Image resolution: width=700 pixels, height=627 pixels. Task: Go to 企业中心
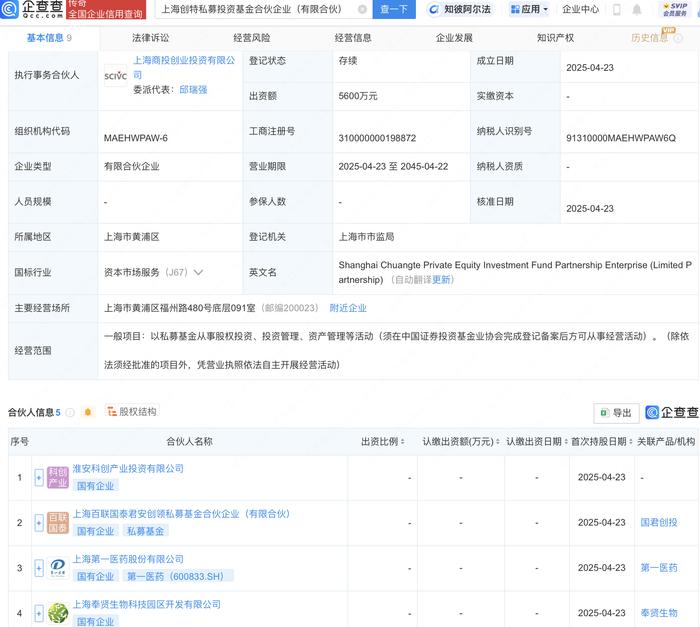[x=580, y=9]
